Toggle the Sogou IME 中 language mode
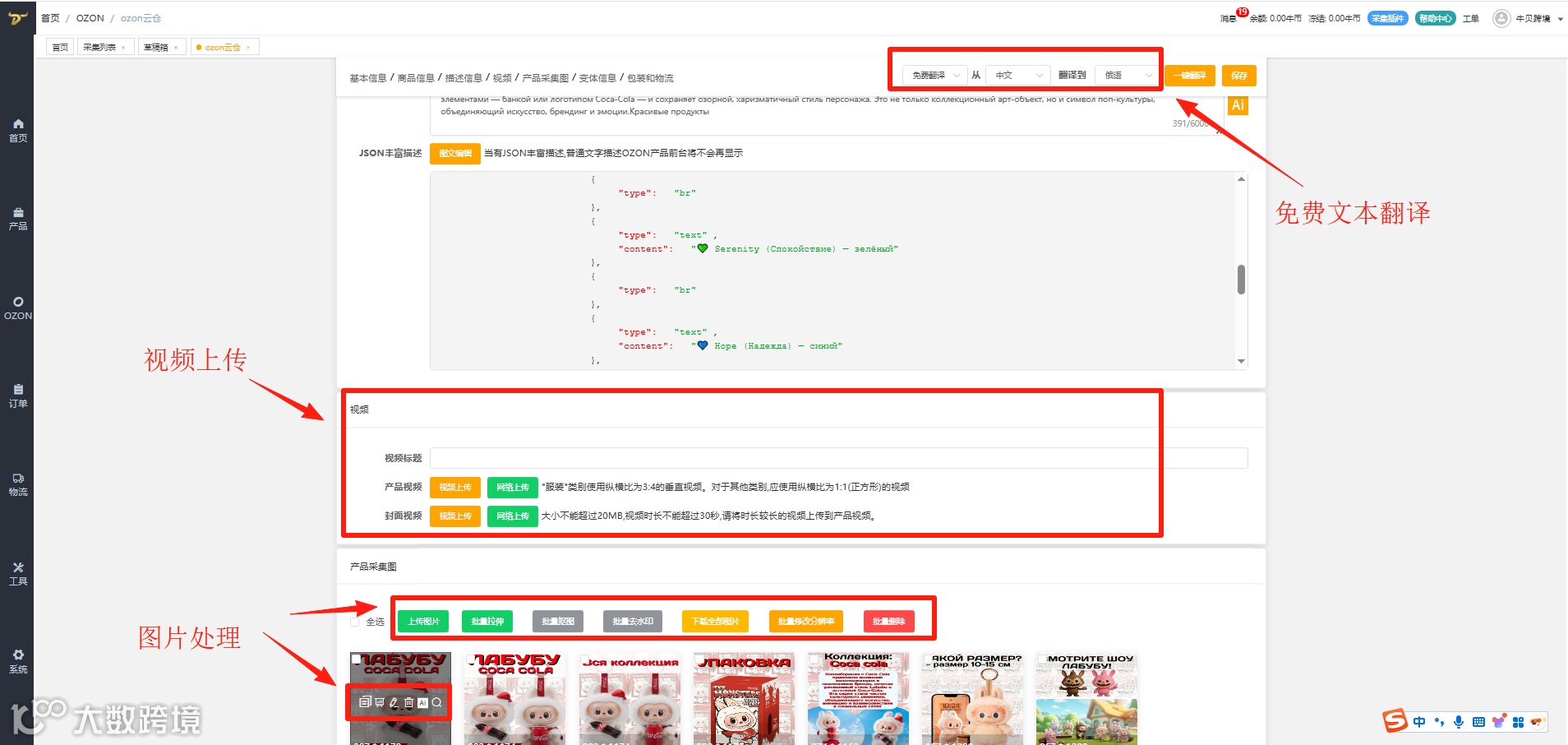Viewport: 1568px width, 745px height. tap(1419, 722)
